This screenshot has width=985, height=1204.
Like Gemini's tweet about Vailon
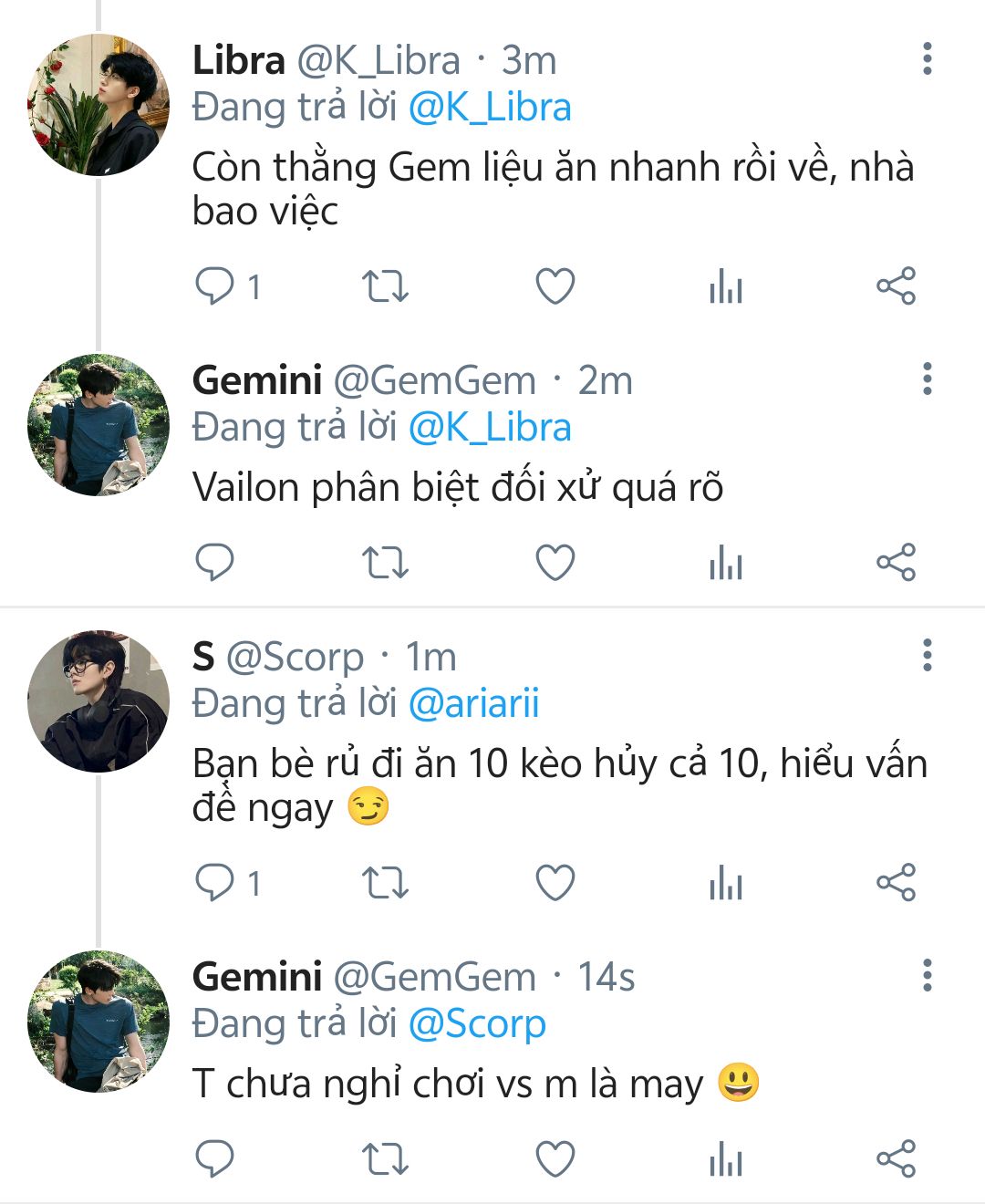[555, 562]
